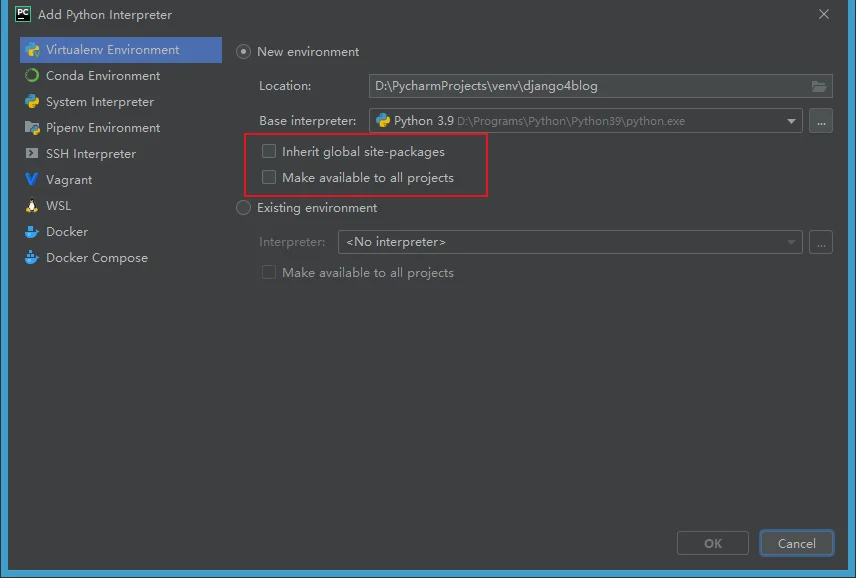Image resolution: width=856 pixels, height=578 pixels.
Task: Click the Cancel button
Action: [796, 543]
